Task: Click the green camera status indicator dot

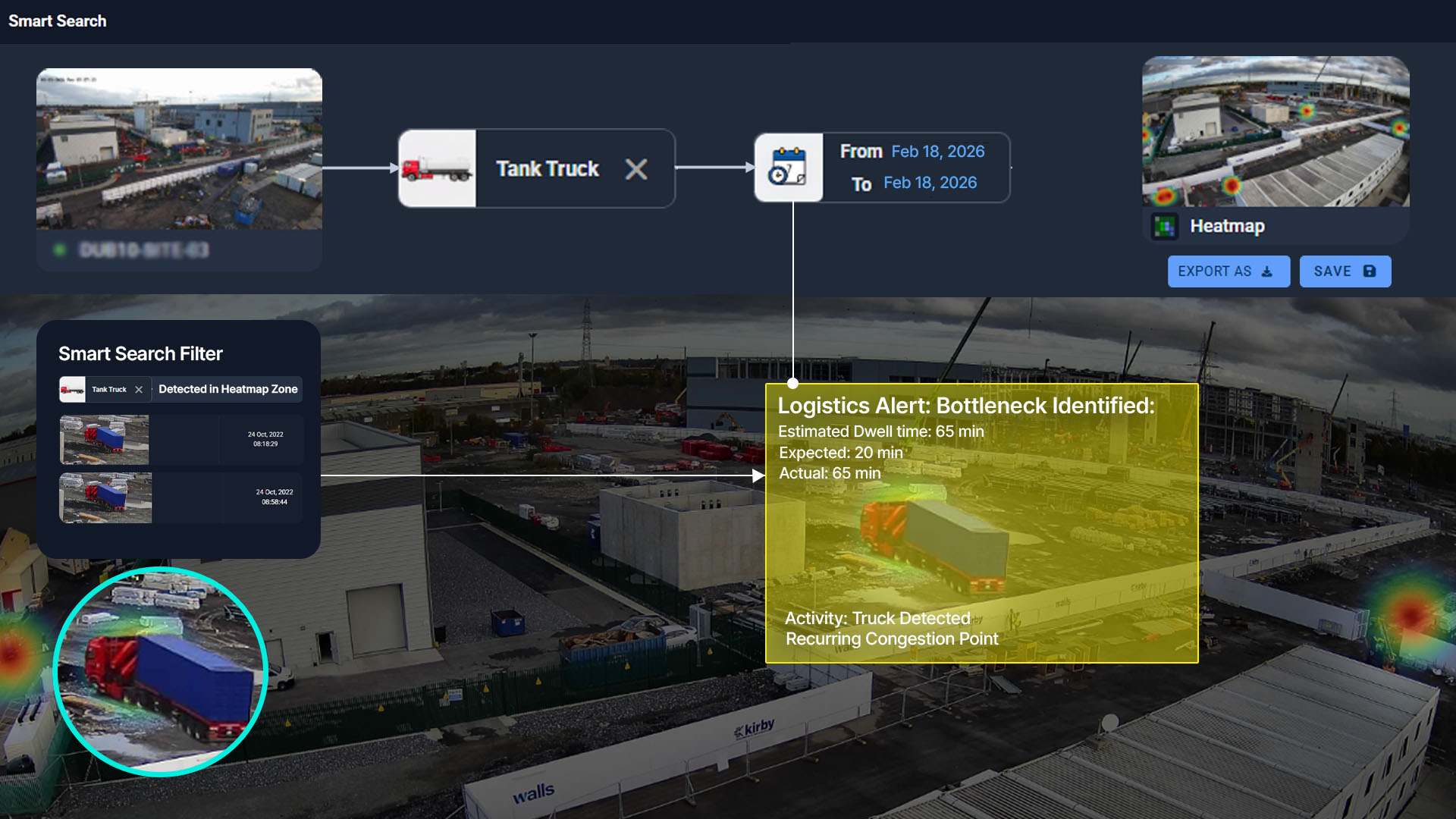Action: [59, 250]
